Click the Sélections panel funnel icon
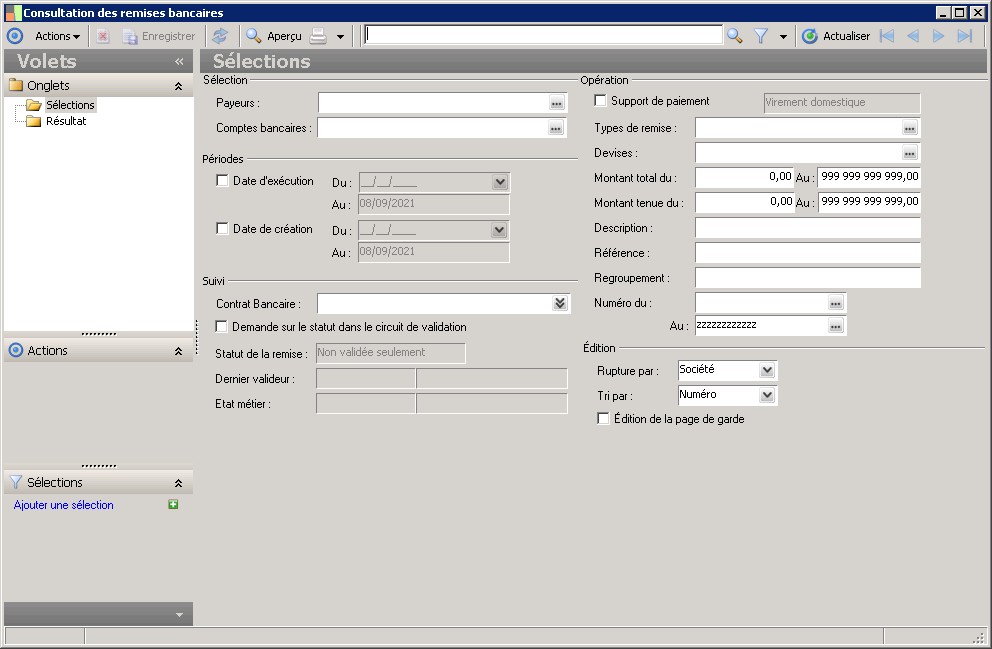This screenshot has height=649, width=992. pos(16,483)
